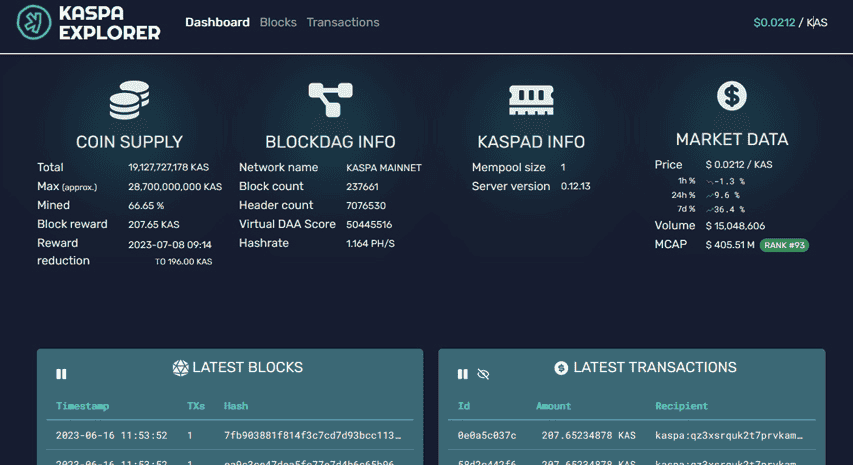Image resolution: width=853 pixels, height=465 pixels.
Task: Click the Latest Transactions coin icon
Action: [x=561, y=368]
